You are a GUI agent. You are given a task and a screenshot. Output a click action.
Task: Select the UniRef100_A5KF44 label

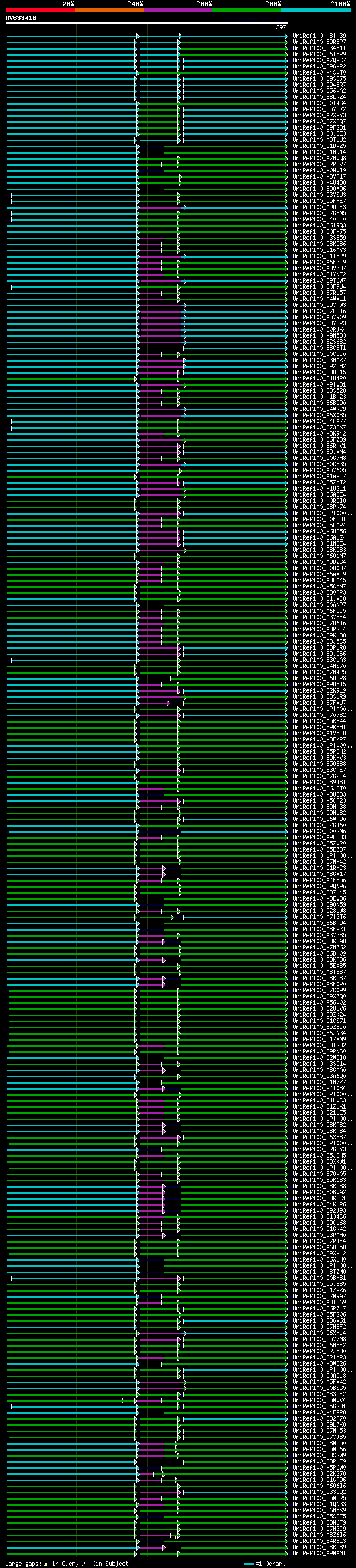click(x=319, y=721)
